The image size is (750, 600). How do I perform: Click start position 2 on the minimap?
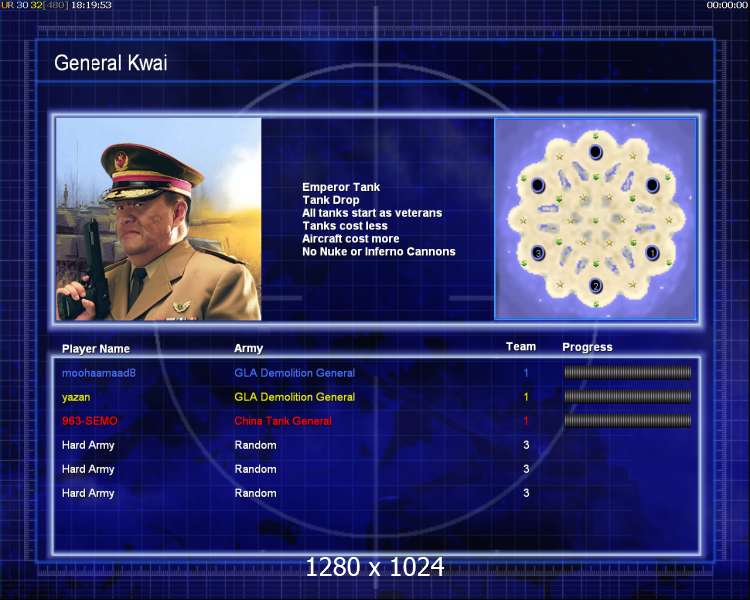[x=596, y=286]
